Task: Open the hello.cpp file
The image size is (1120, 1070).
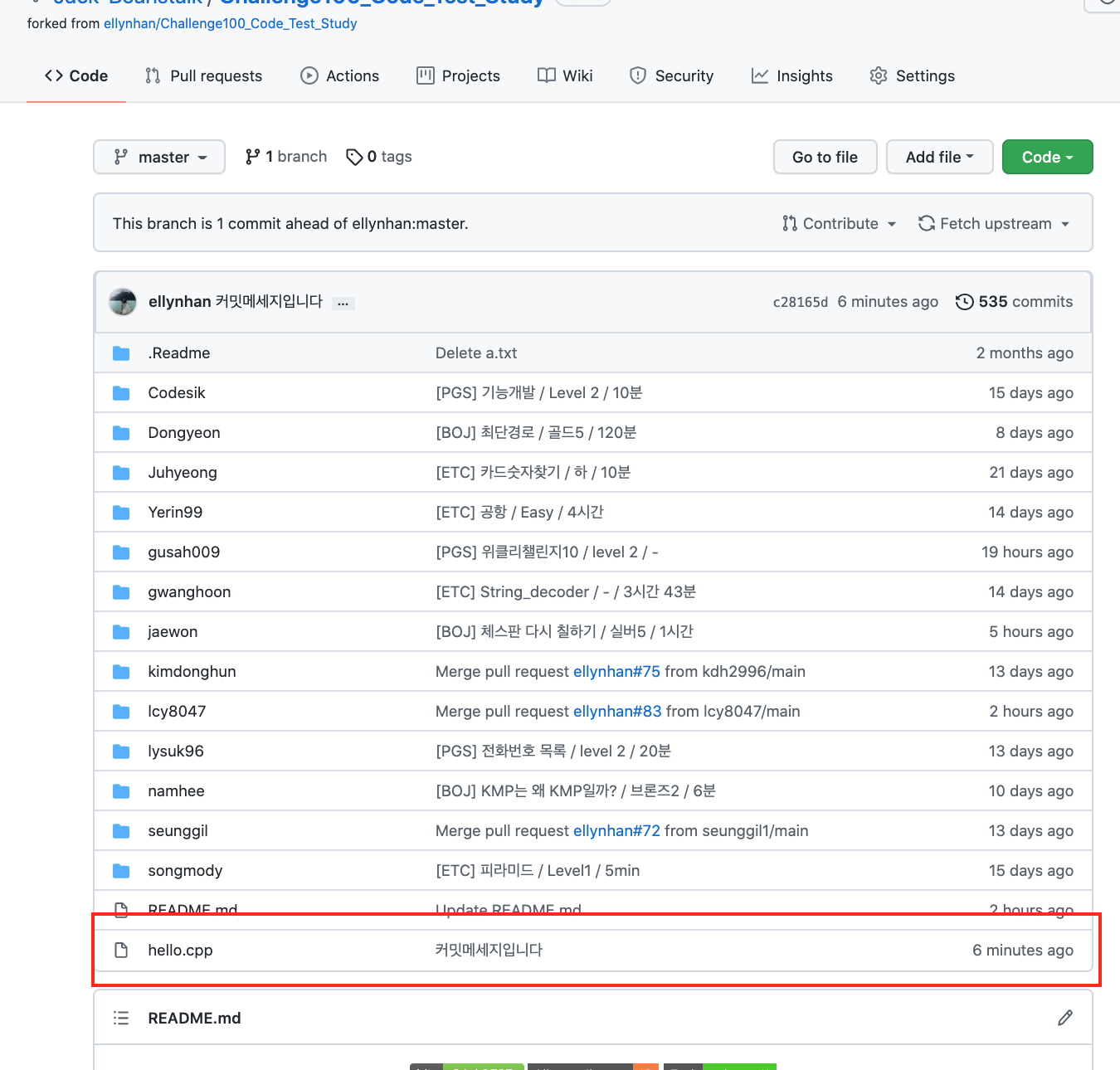Action: [x=180, y=950]
